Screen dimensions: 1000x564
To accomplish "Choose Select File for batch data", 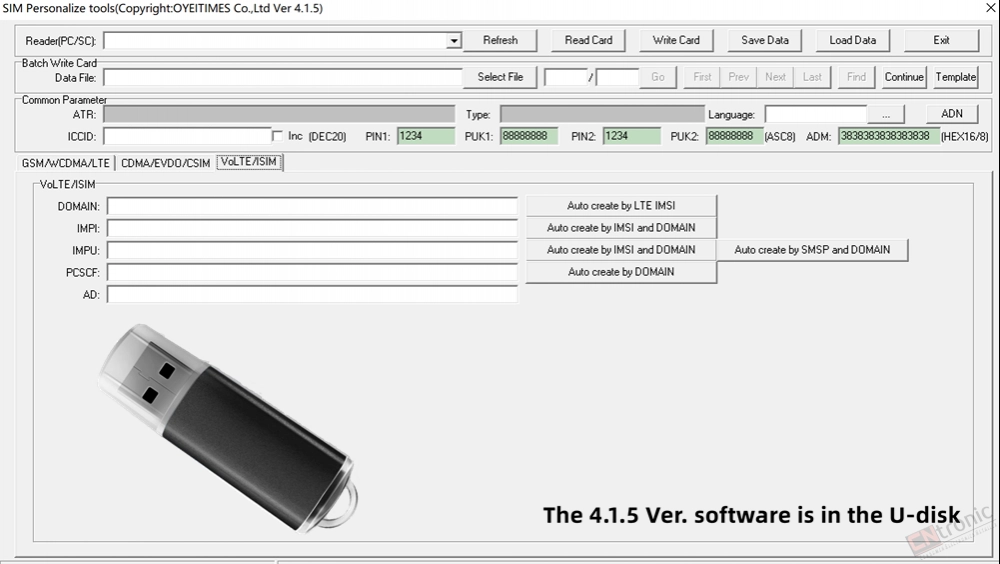I will click(500, 77).
